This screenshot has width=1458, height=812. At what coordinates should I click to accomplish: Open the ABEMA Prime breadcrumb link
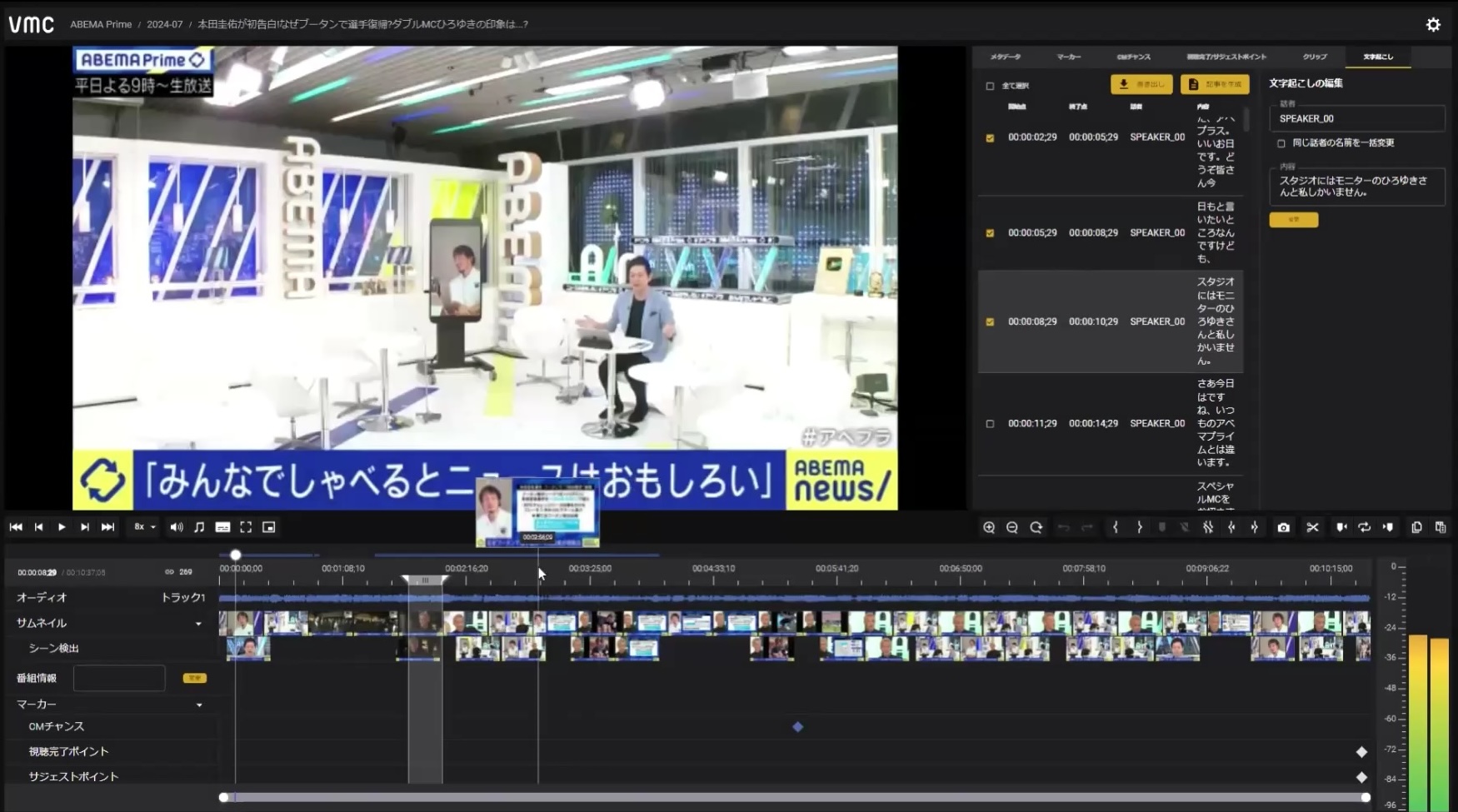coord(101,24)
